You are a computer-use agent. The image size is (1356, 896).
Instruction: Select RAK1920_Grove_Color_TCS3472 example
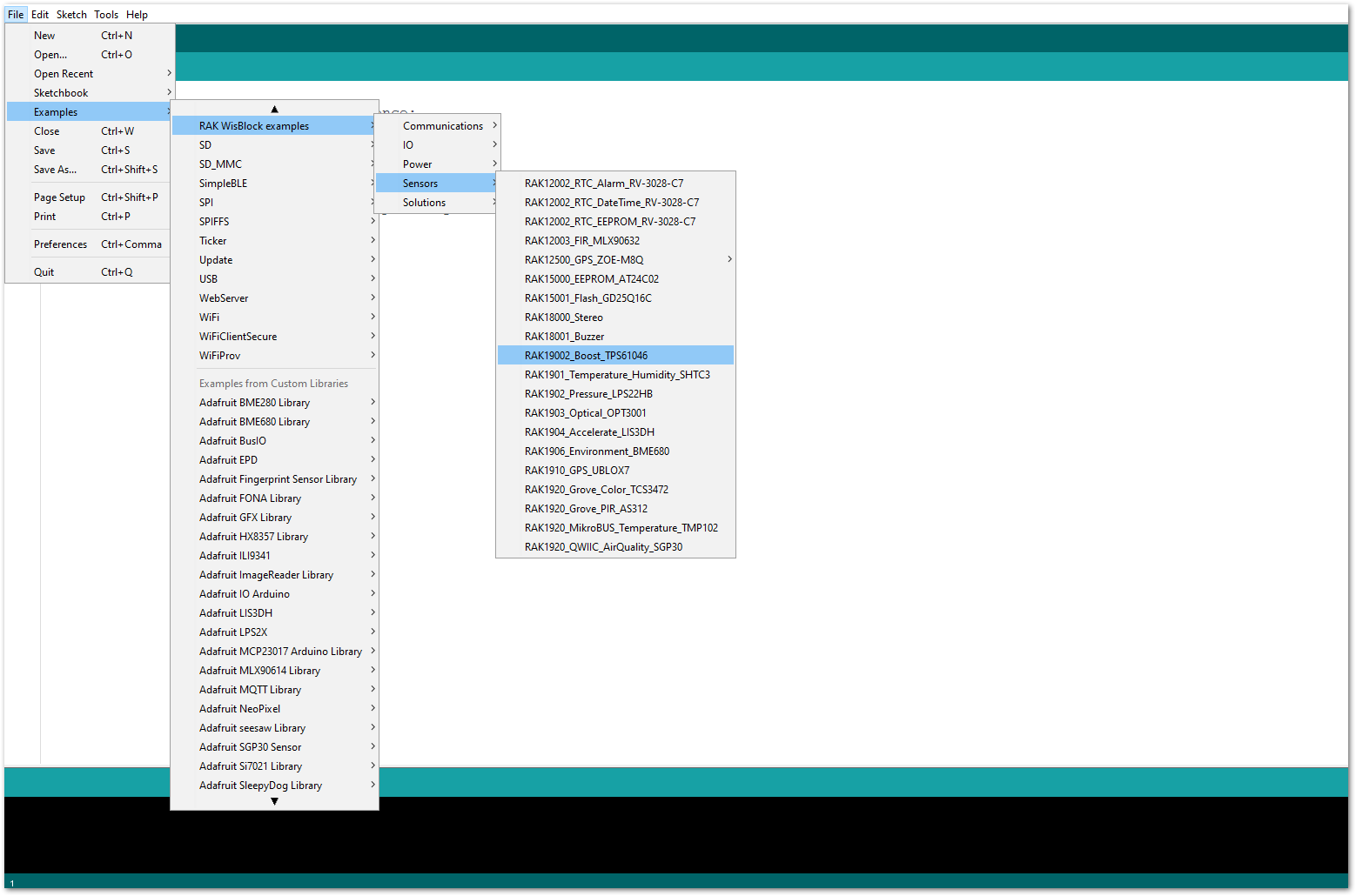[x=615, y=490]
